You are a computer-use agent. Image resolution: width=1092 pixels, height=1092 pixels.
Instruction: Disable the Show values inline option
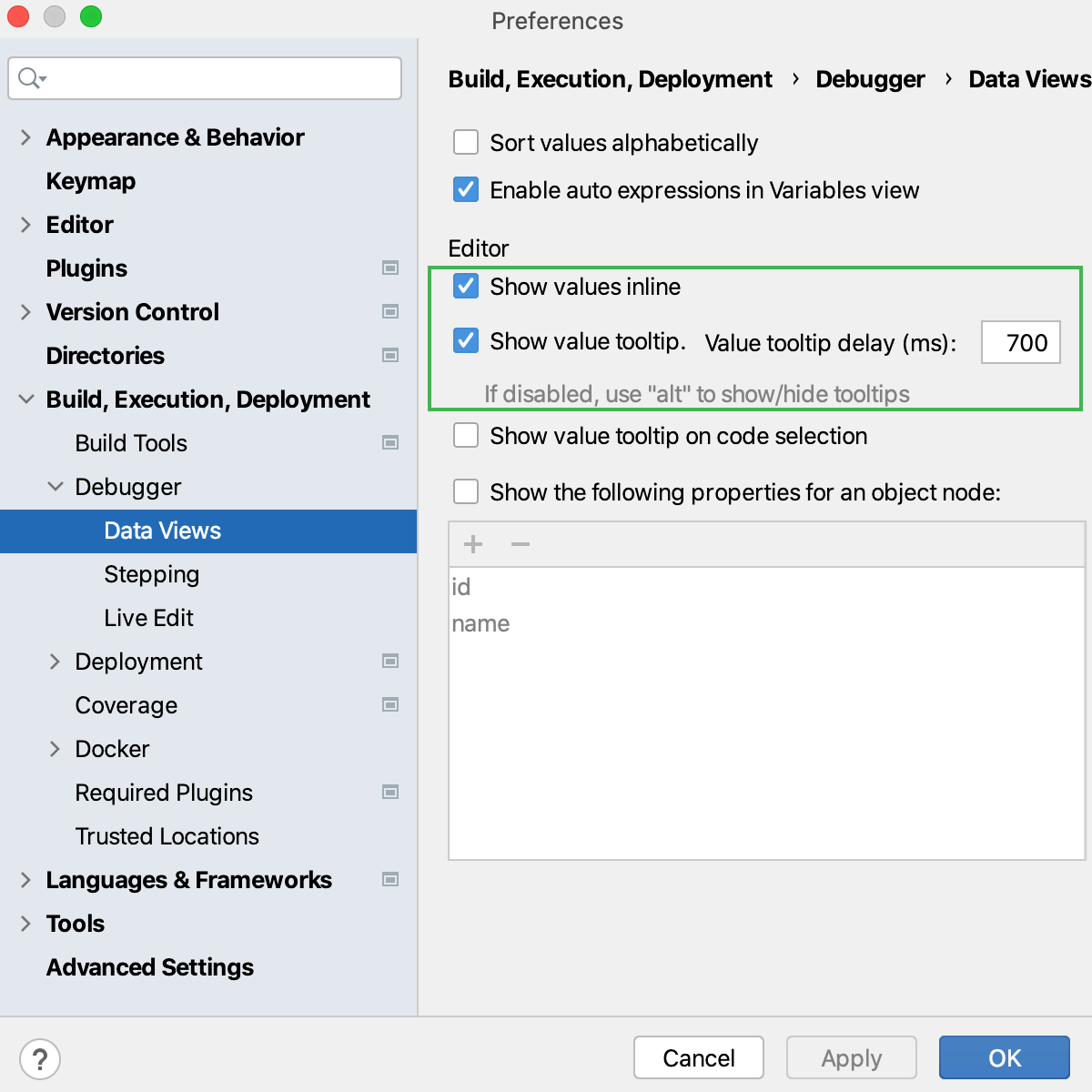[x=466, y=286]
